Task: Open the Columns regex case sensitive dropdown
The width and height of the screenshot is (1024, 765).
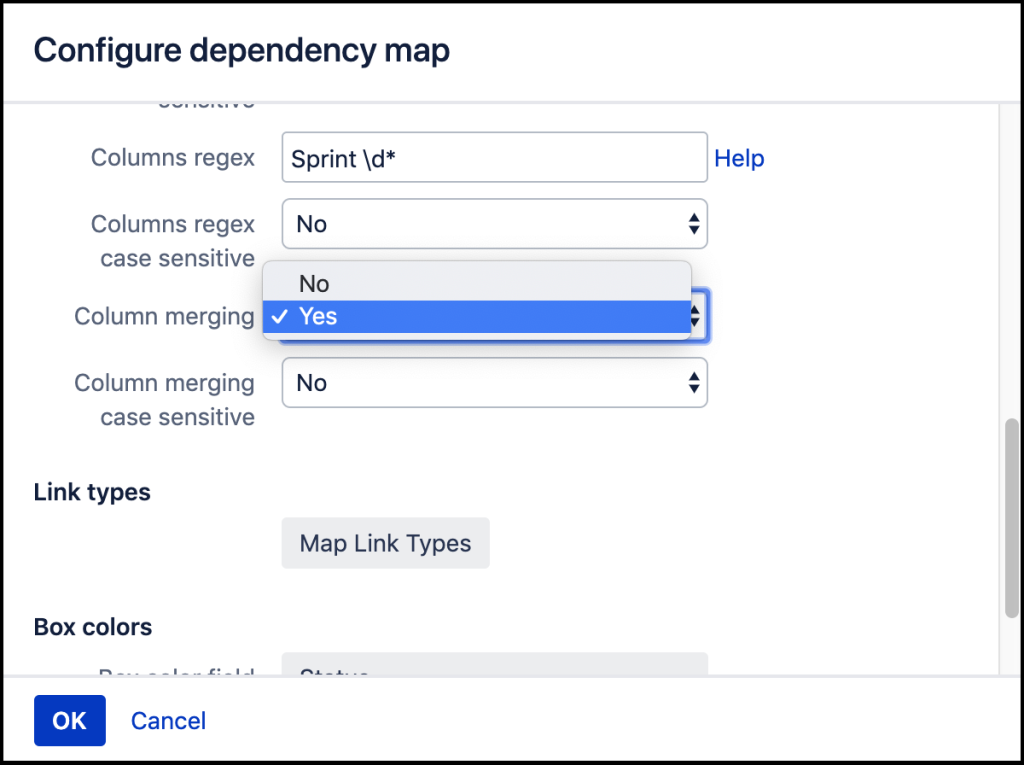Action: 494,224
